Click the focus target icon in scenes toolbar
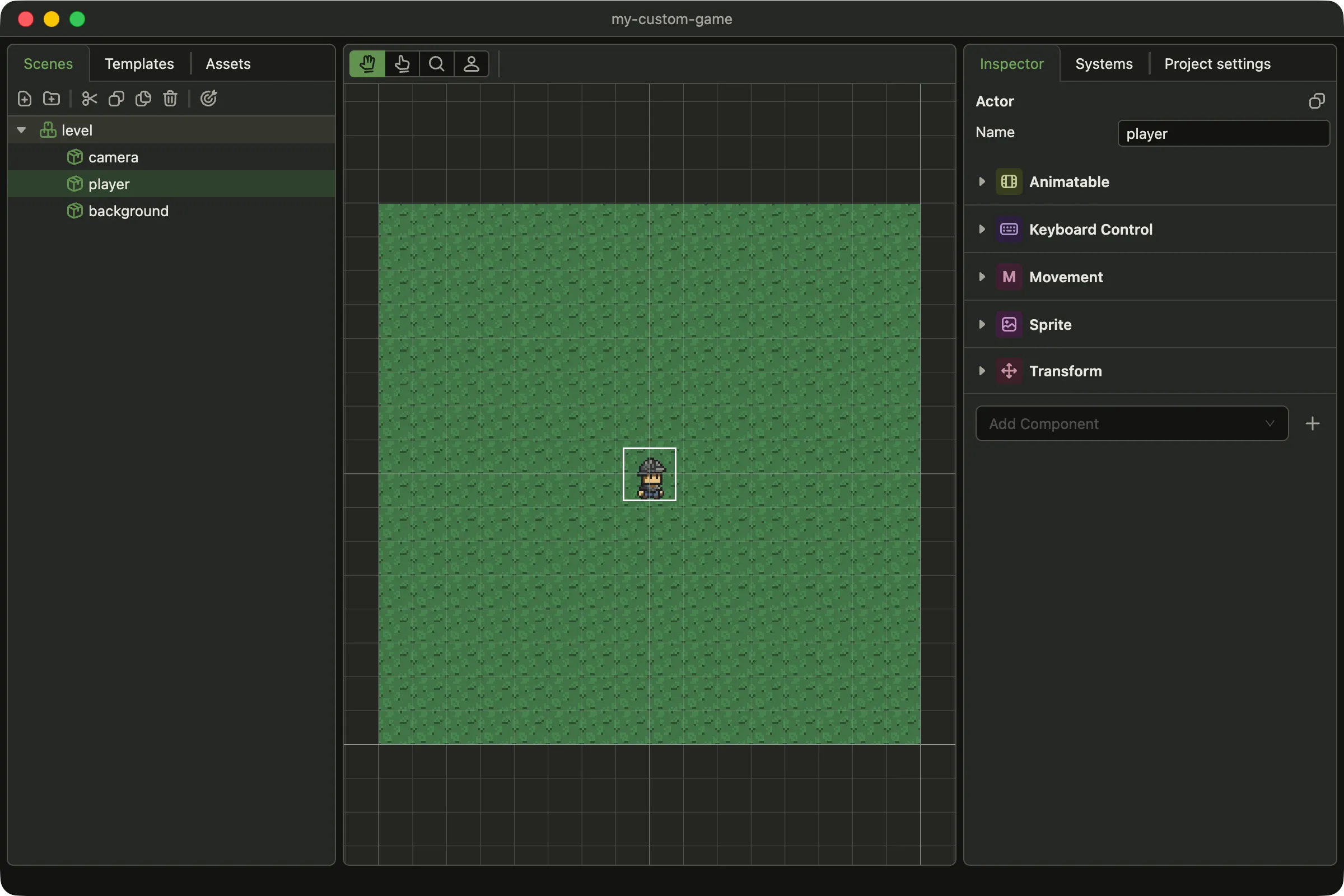The height and width of the screenshot is (896, 1344). tap(208, 99)
